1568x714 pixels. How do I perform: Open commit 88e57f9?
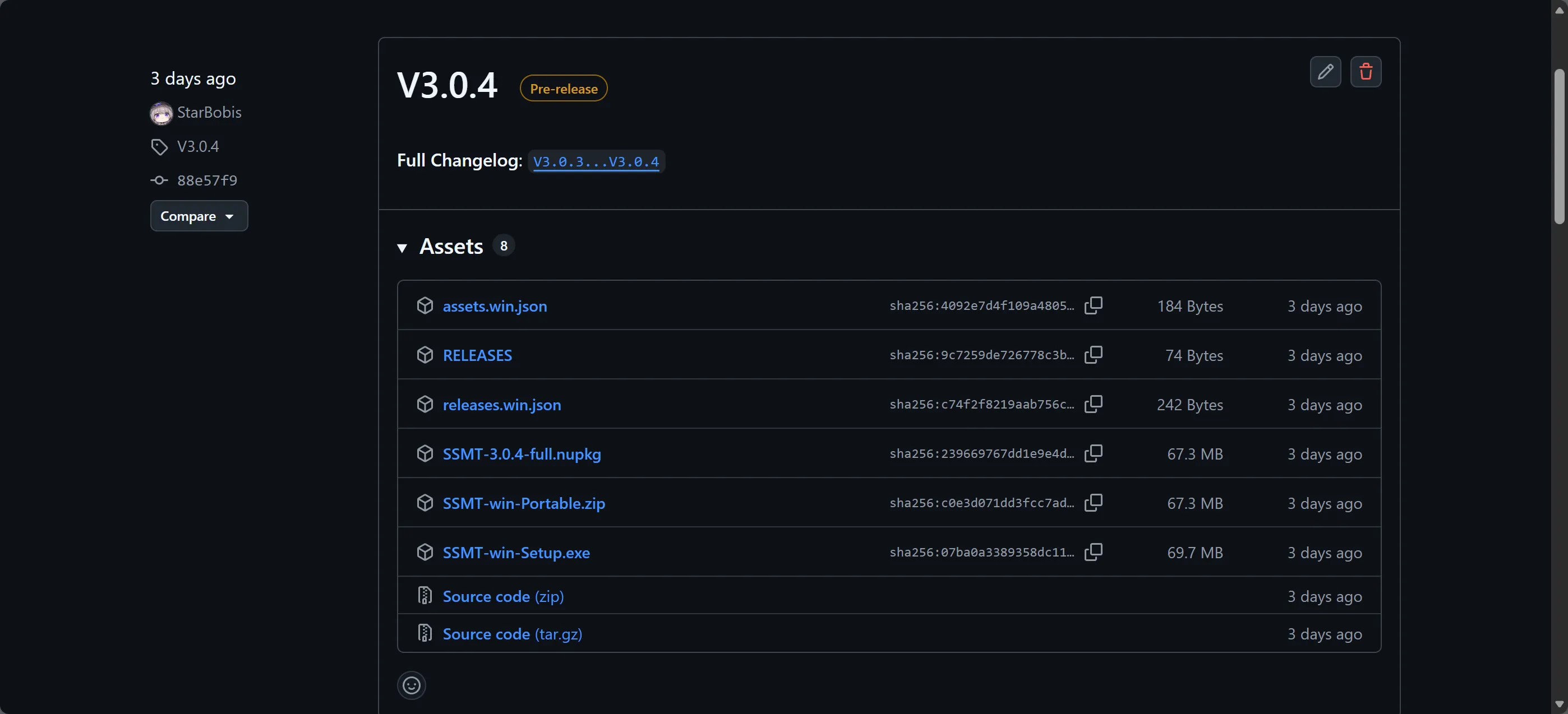(x=206, y=180)
